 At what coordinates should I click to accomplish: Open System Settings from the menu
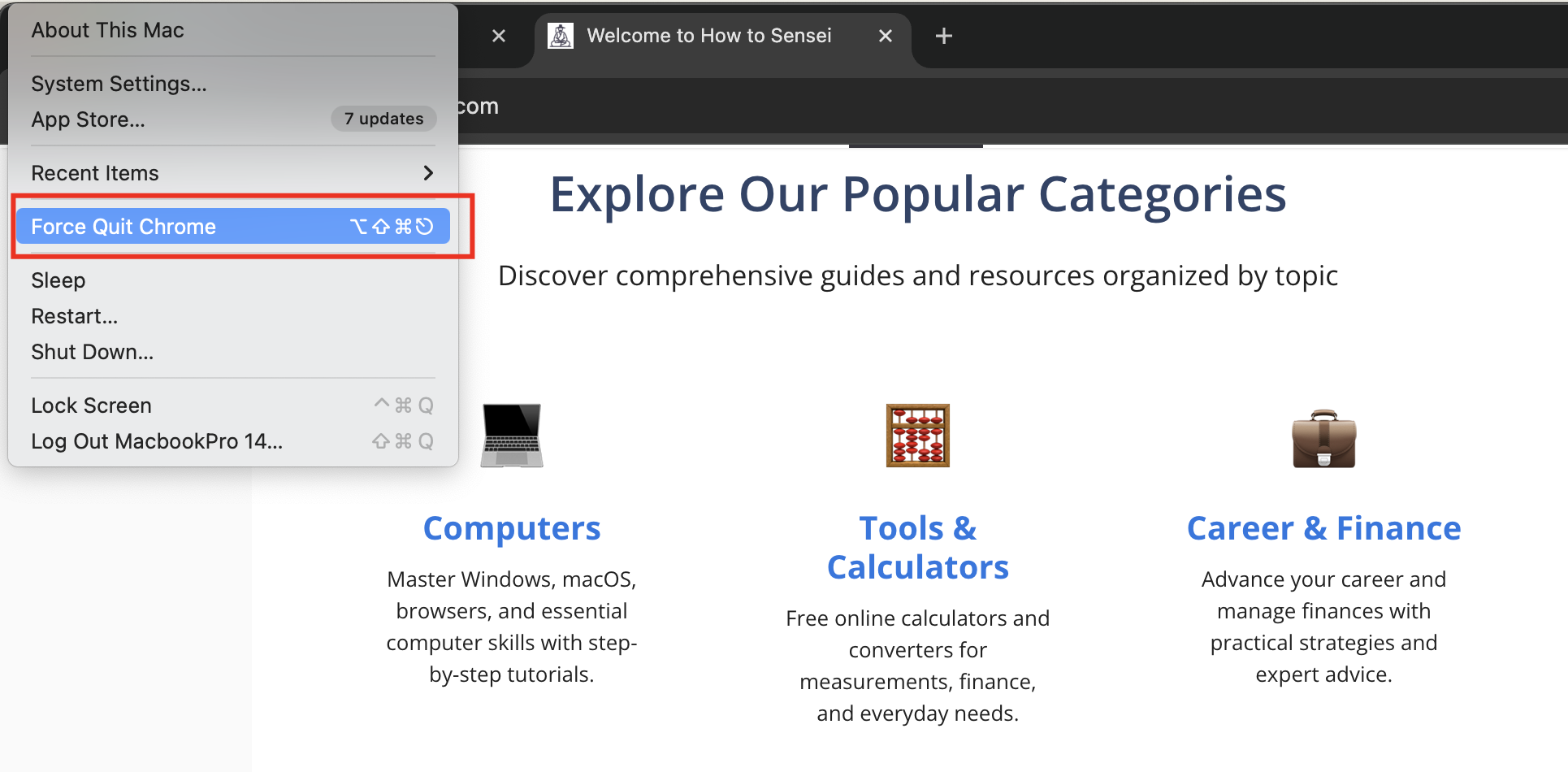(119, 84)
